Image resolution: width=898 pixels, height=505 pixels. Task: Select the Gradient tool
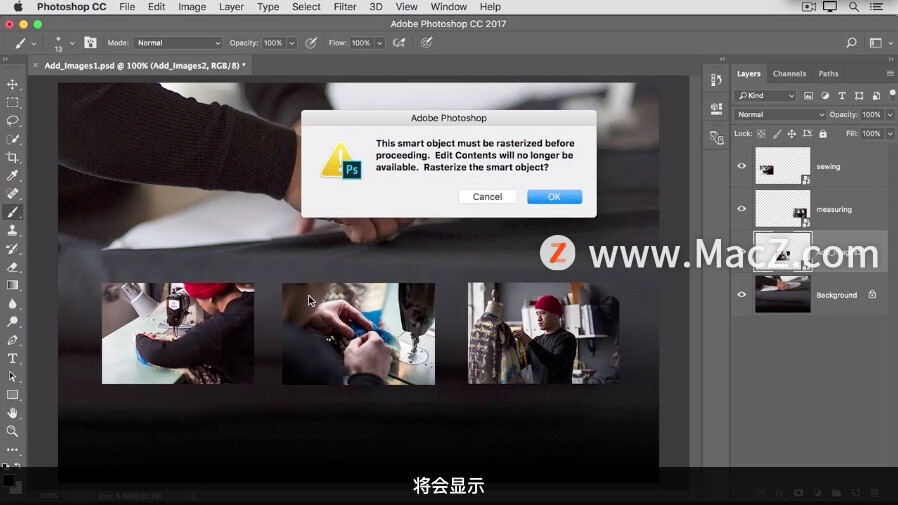click(12, 285)
